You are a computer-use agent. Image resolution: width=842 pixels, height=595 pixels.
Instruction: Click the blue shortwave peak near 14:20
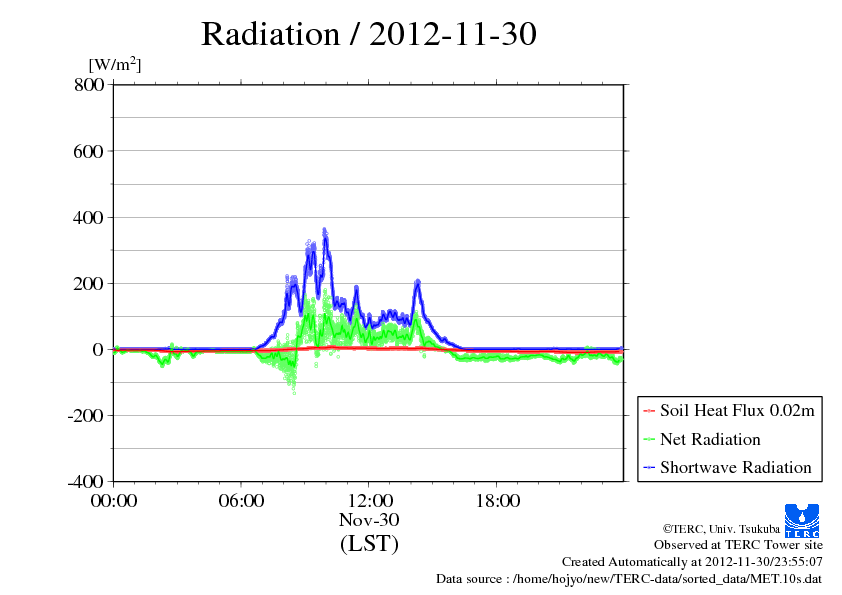(417, 282)
